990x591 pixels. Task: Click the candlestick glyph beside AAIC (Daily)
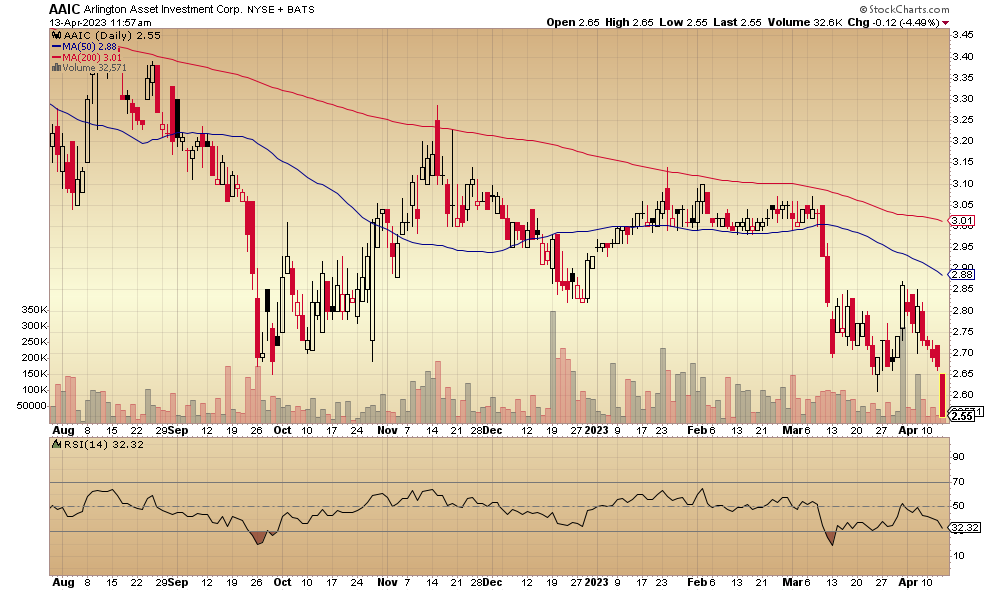pyautogui.click(x=57, y=36)
